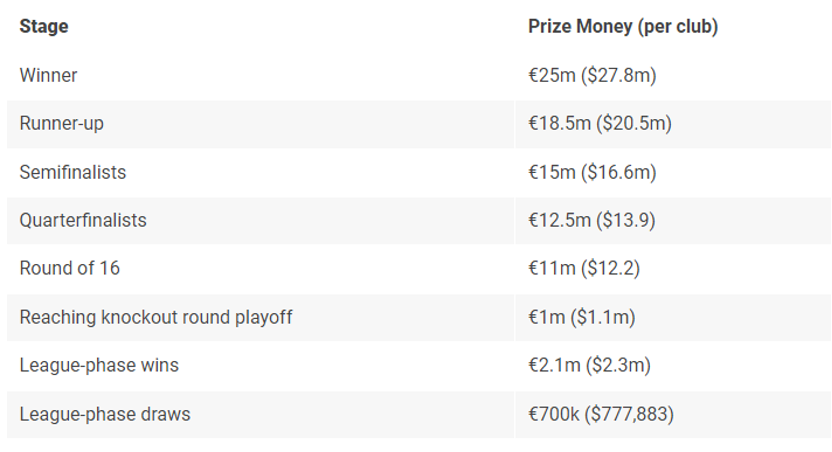This screenshot has height=452, width=832.
Task: Select the Winner row label
Action: click(x=48, y=75)
